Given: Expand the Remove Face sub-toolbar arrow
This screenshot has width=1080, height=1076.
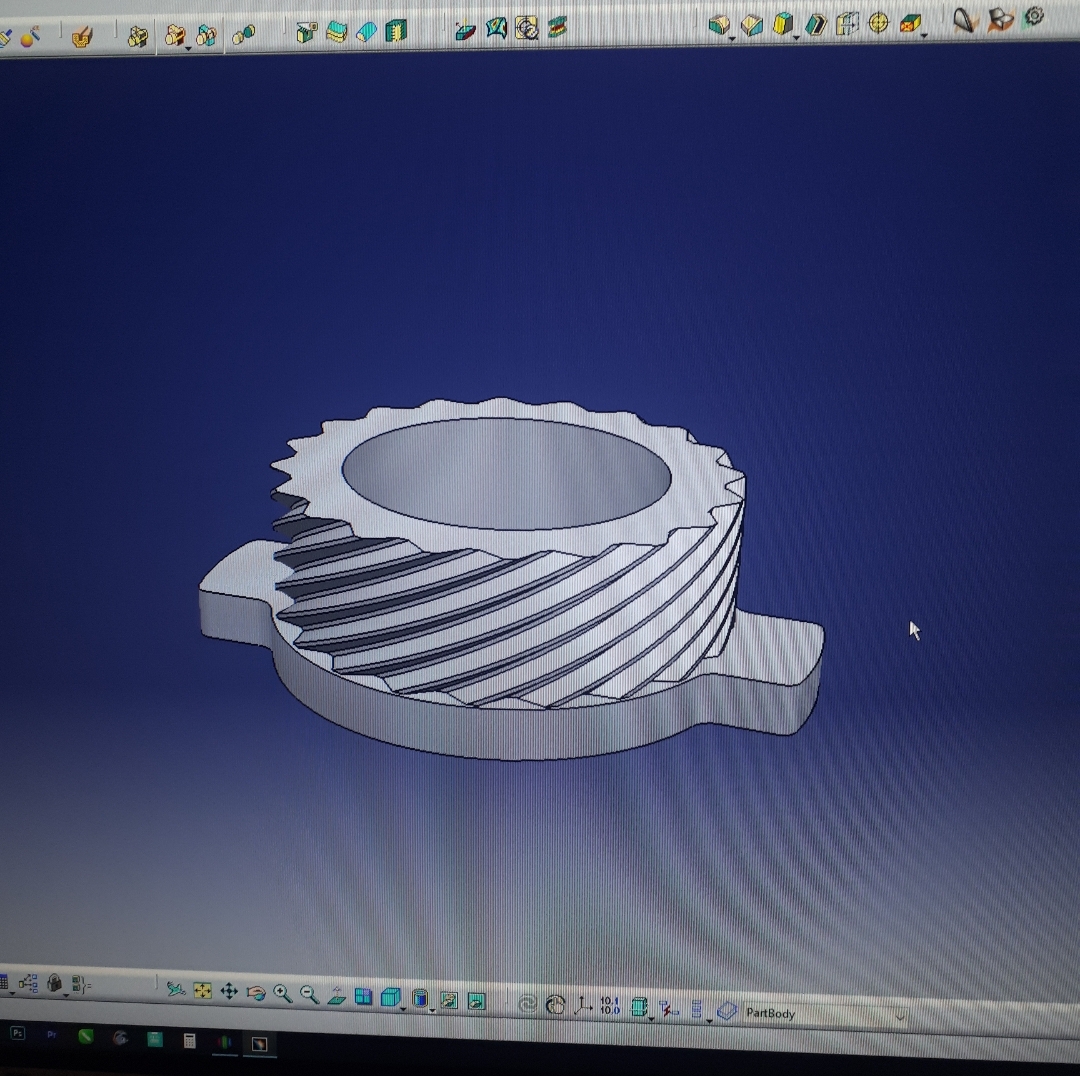Looking at the screenshot, I should [924, 36].
